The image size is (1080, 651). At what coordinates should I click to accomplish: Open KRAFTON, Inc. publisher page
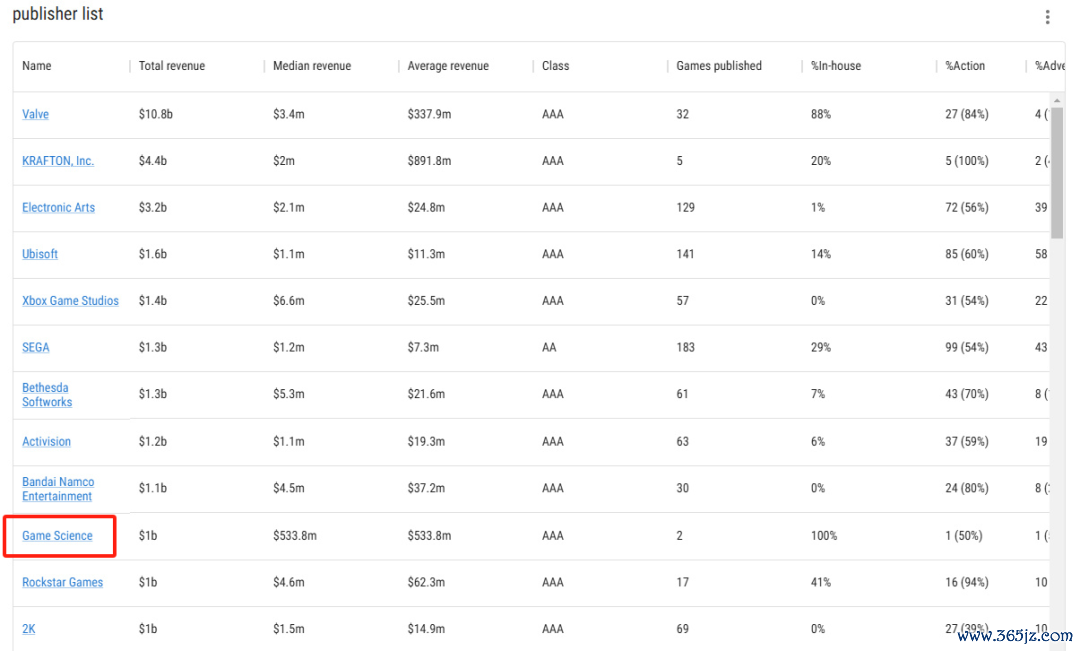coord(58,161)
